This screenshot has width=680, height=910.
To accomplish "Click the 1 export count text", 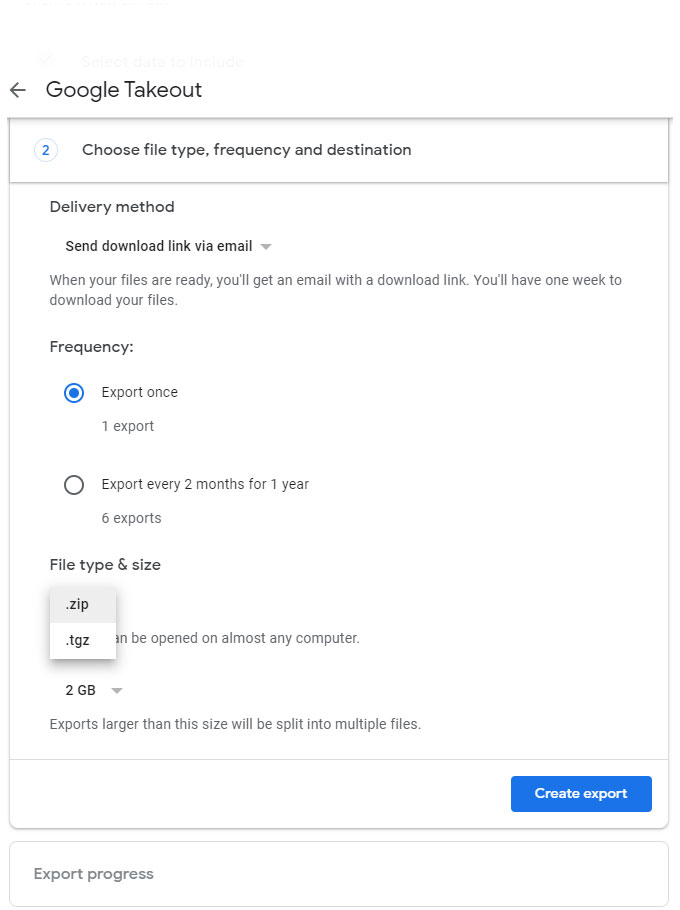I will click(127, 425).
